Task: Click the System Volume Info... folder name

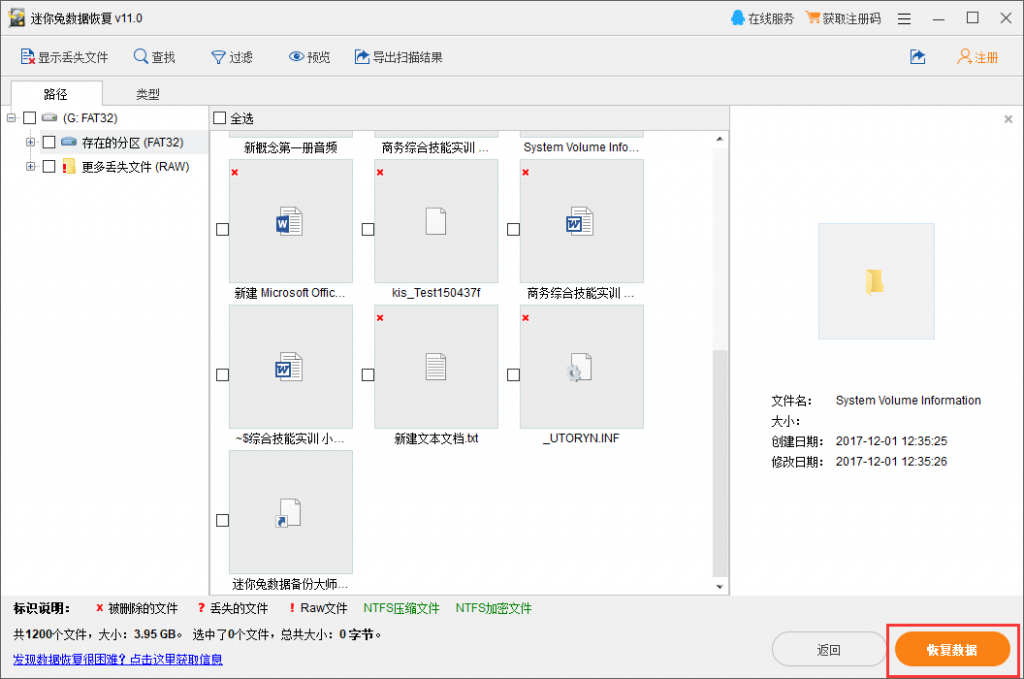Action: [x=581, y=148]
